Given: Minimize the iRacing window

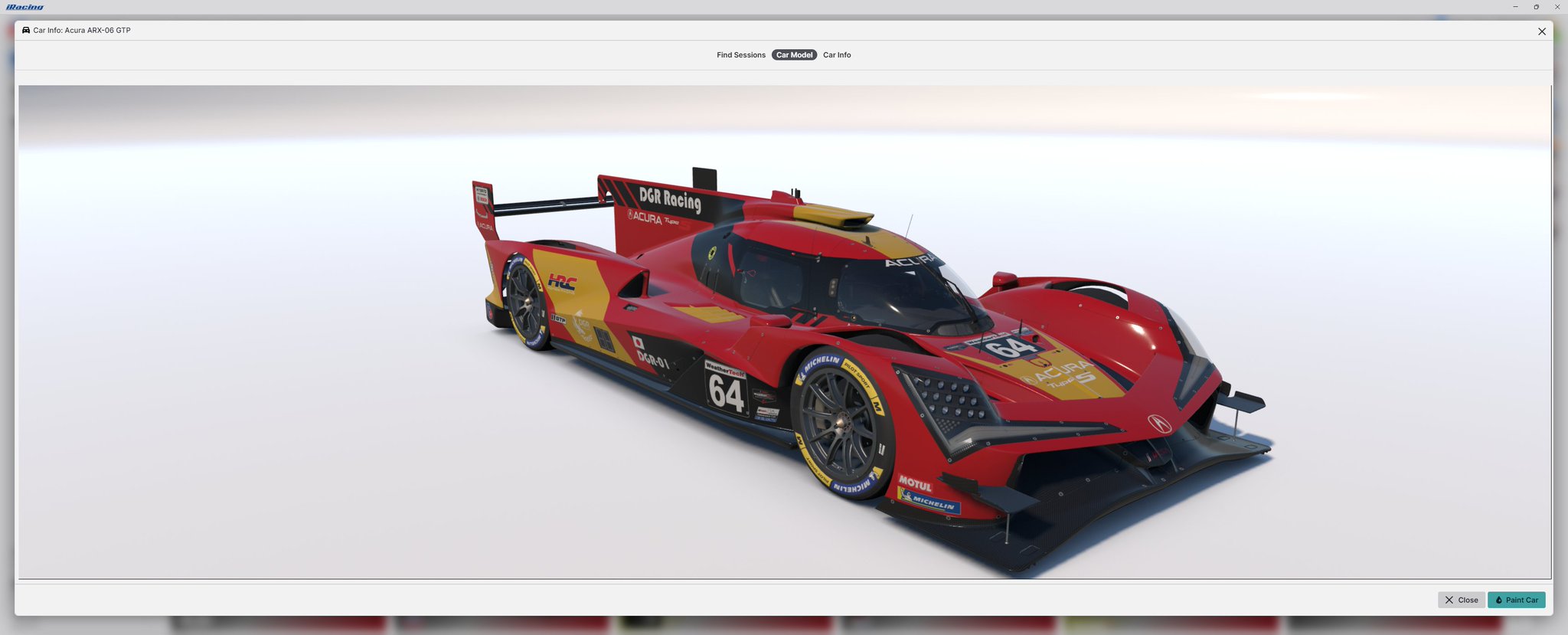Looking at the screenshot, I should pos(1515,7).
